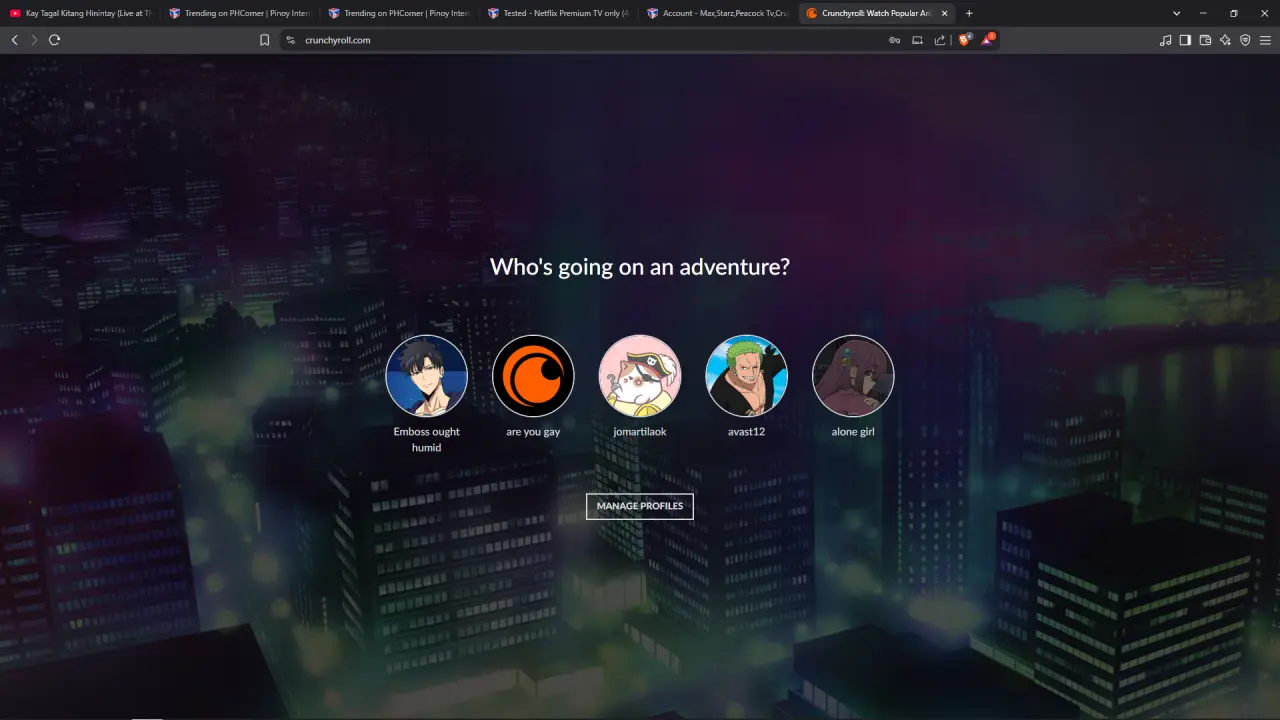Toggle the browser sidebar panel icon
This screenshot has height=720, width=1280.
click(x=1185, y=40)
